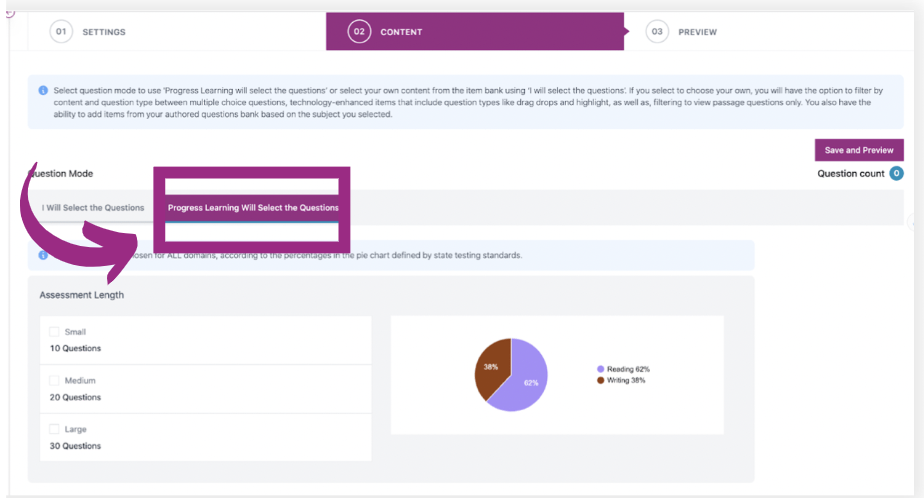
Task: Click the info icon beside the domains notice
Action: point(43,256)
